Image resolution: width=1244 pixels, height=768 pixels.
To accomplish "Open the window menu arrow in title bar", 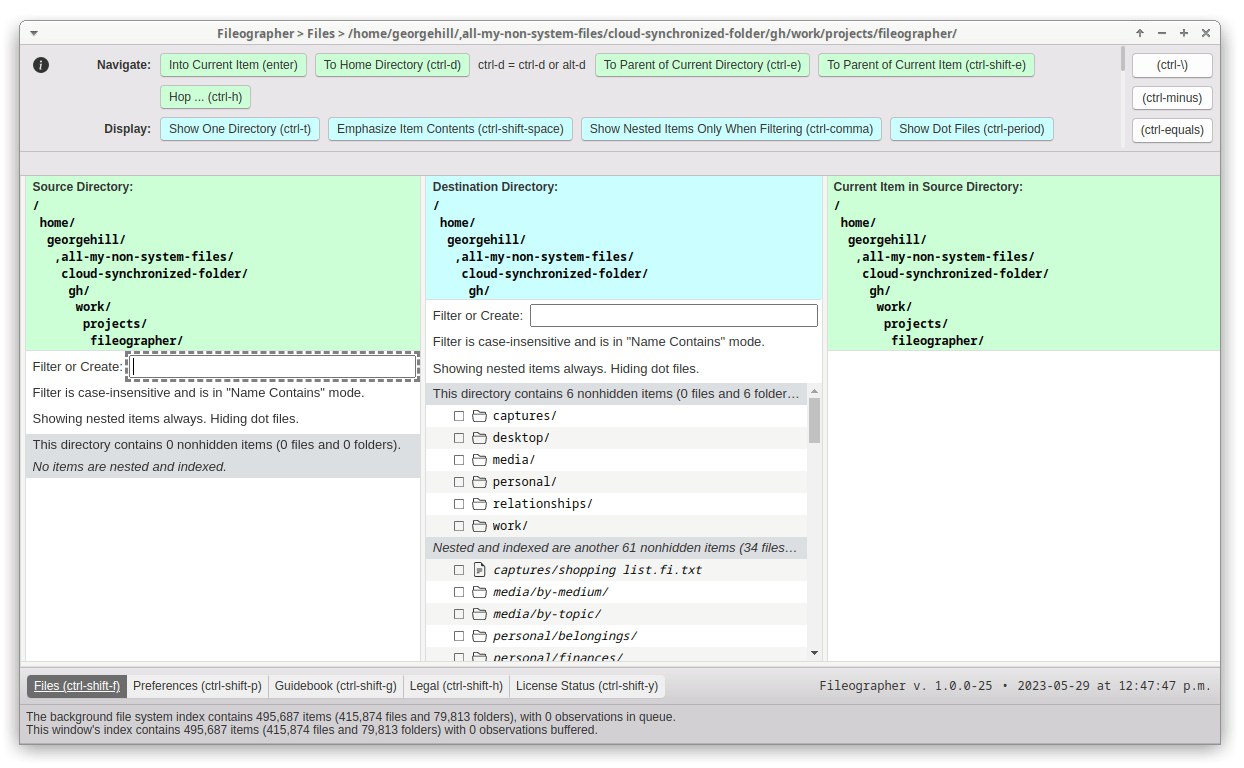I will click(x=34, y=33).
